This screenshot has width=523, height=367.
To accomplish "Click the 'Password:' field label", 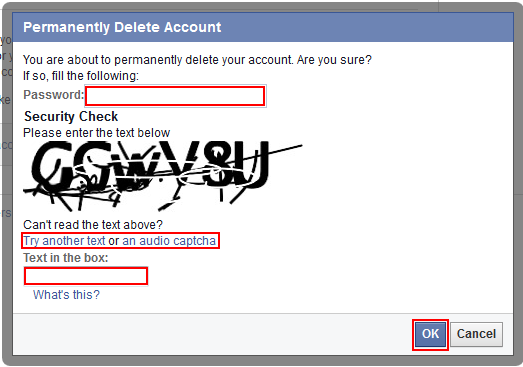I will [53, 95].
